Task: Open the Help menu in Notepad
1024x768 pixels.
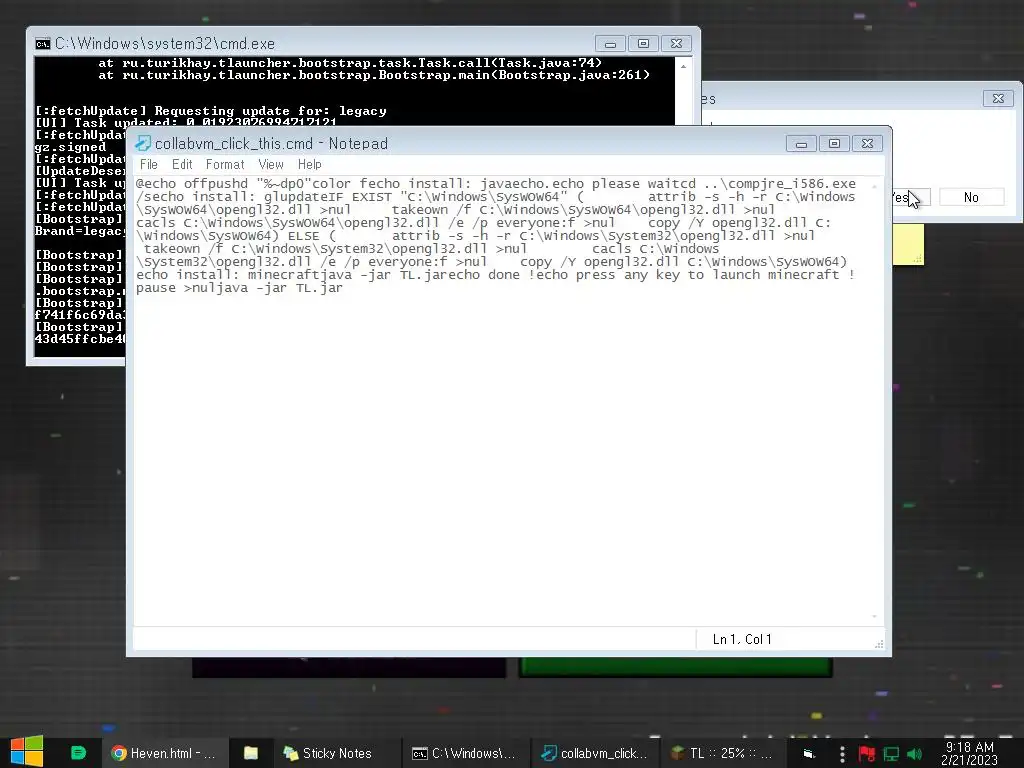Action: 310,165
